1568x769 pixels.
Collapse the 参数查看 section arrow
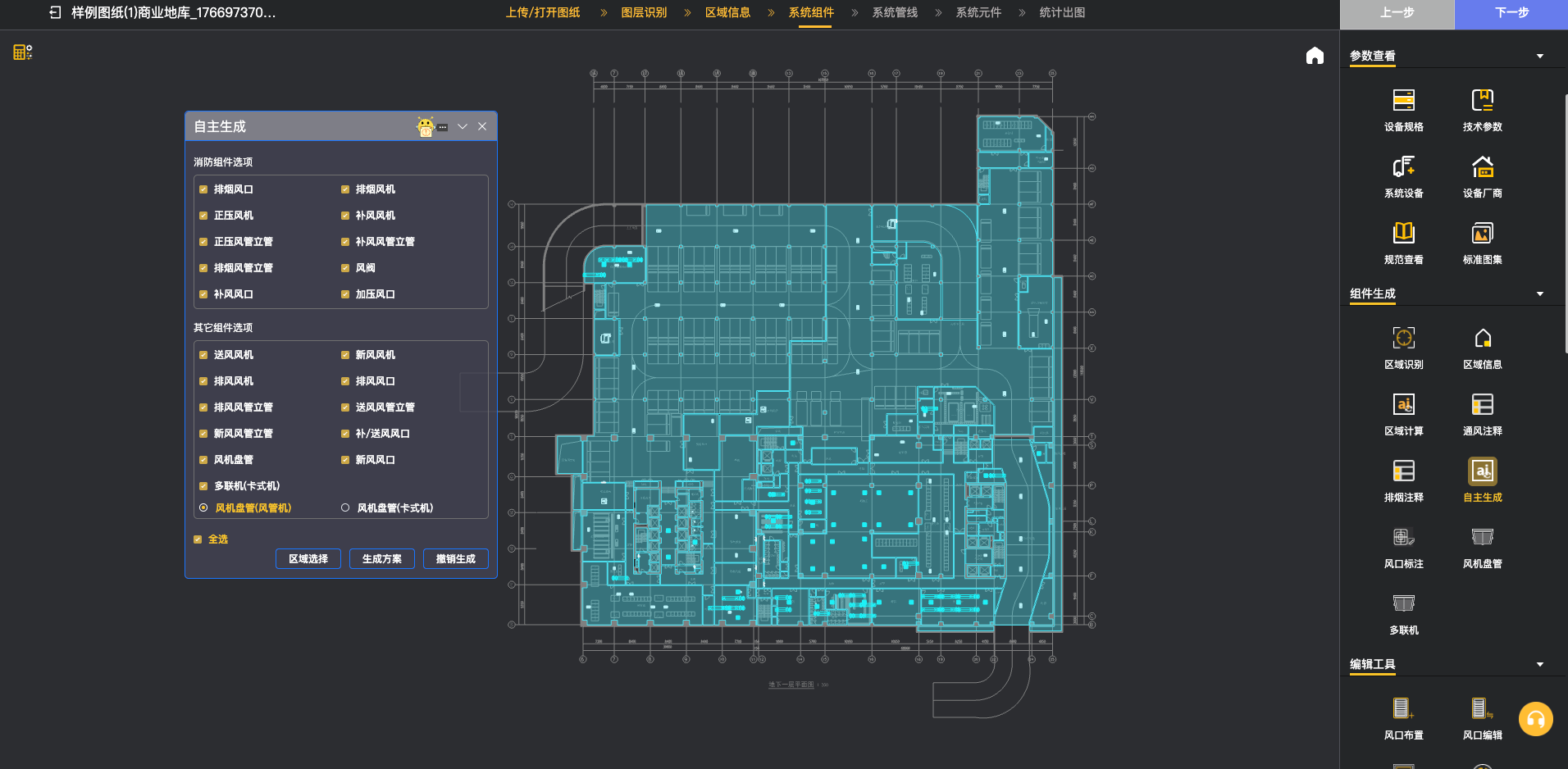(x=1539, y=57)
